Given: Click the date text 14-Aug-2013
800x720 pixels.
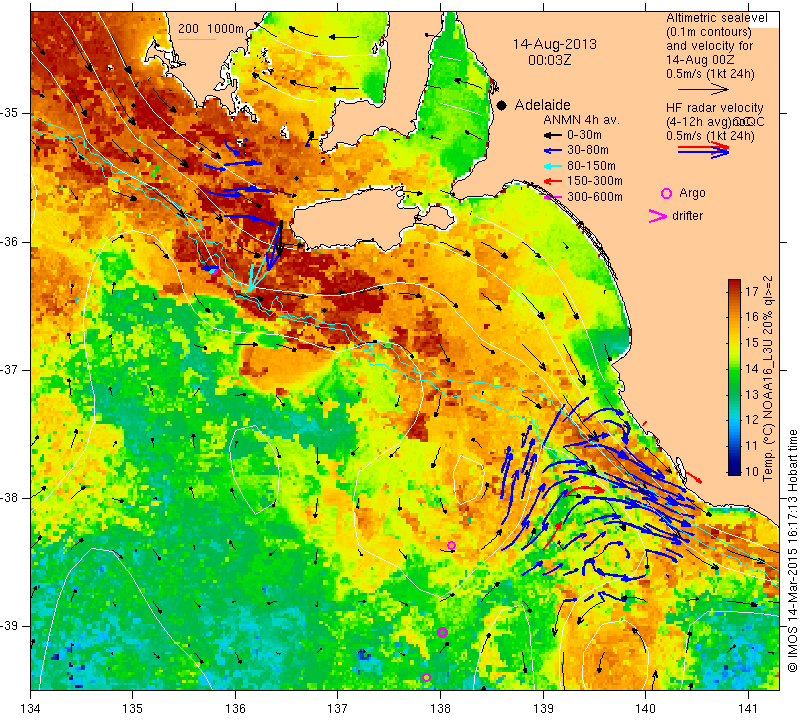Looking at the screenshot, I should (555, 44).
